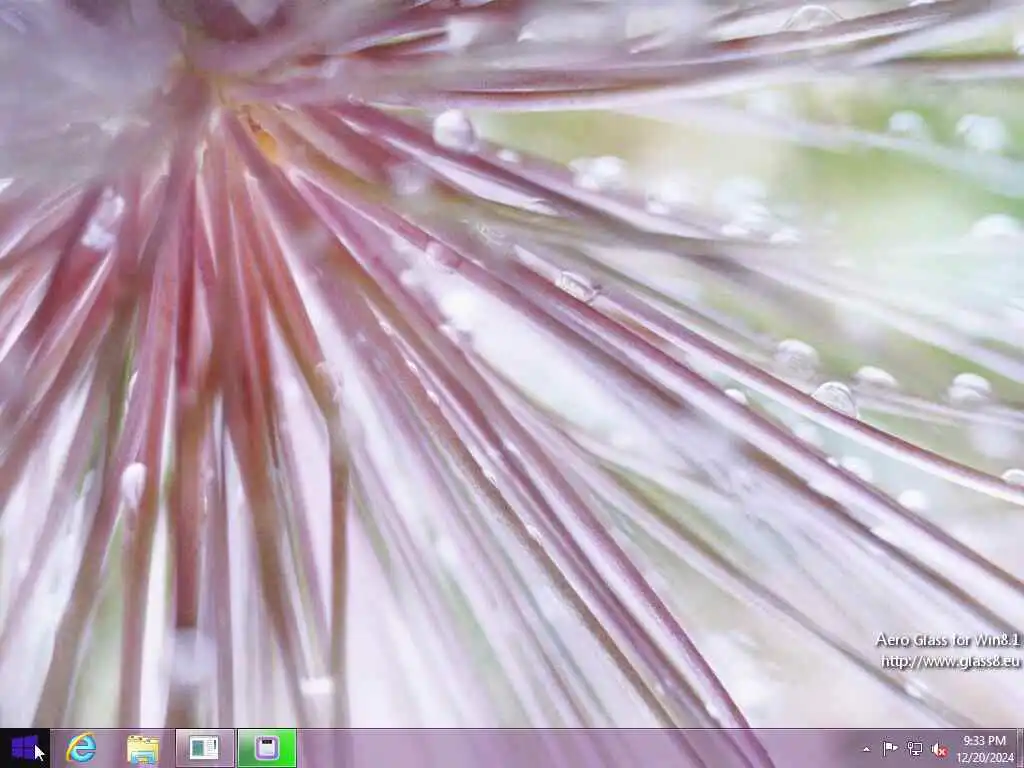Open File Explorer from the taskbar
This screenshot has height=768, width=1024.
tap(142, 749)
